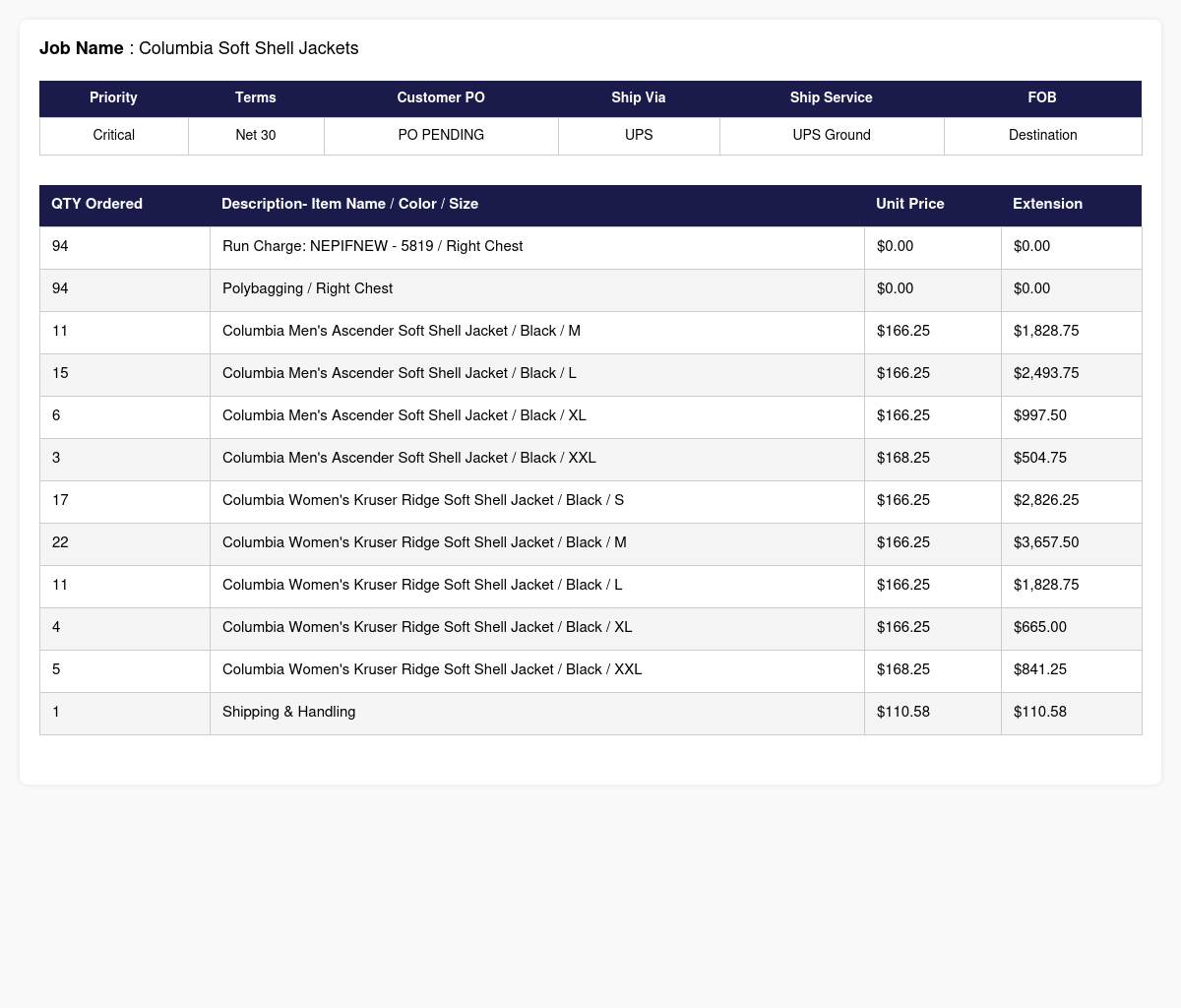
Task: Select Women's Kruser Ridge Black / L description
Action: [536, 585]
